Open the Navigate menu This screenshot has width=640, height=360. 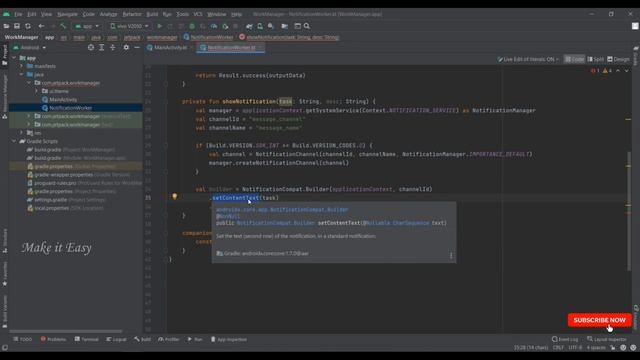(x=67, y=14)
